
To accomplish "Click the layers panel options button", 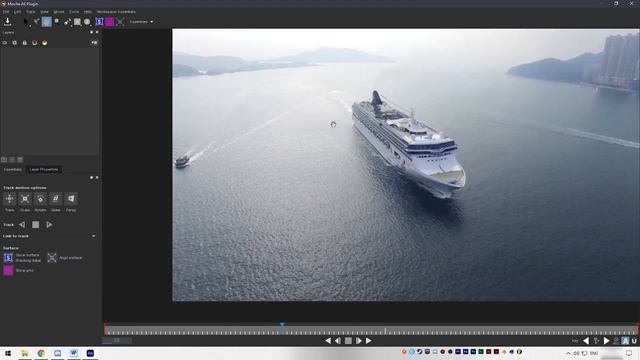I will pyautogui.click(x=94, y=42).
